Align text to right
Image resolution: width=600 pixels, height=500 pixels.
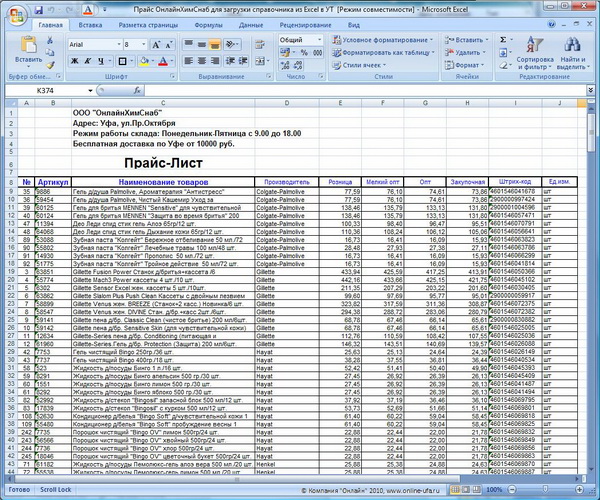(x=215, y=61)
